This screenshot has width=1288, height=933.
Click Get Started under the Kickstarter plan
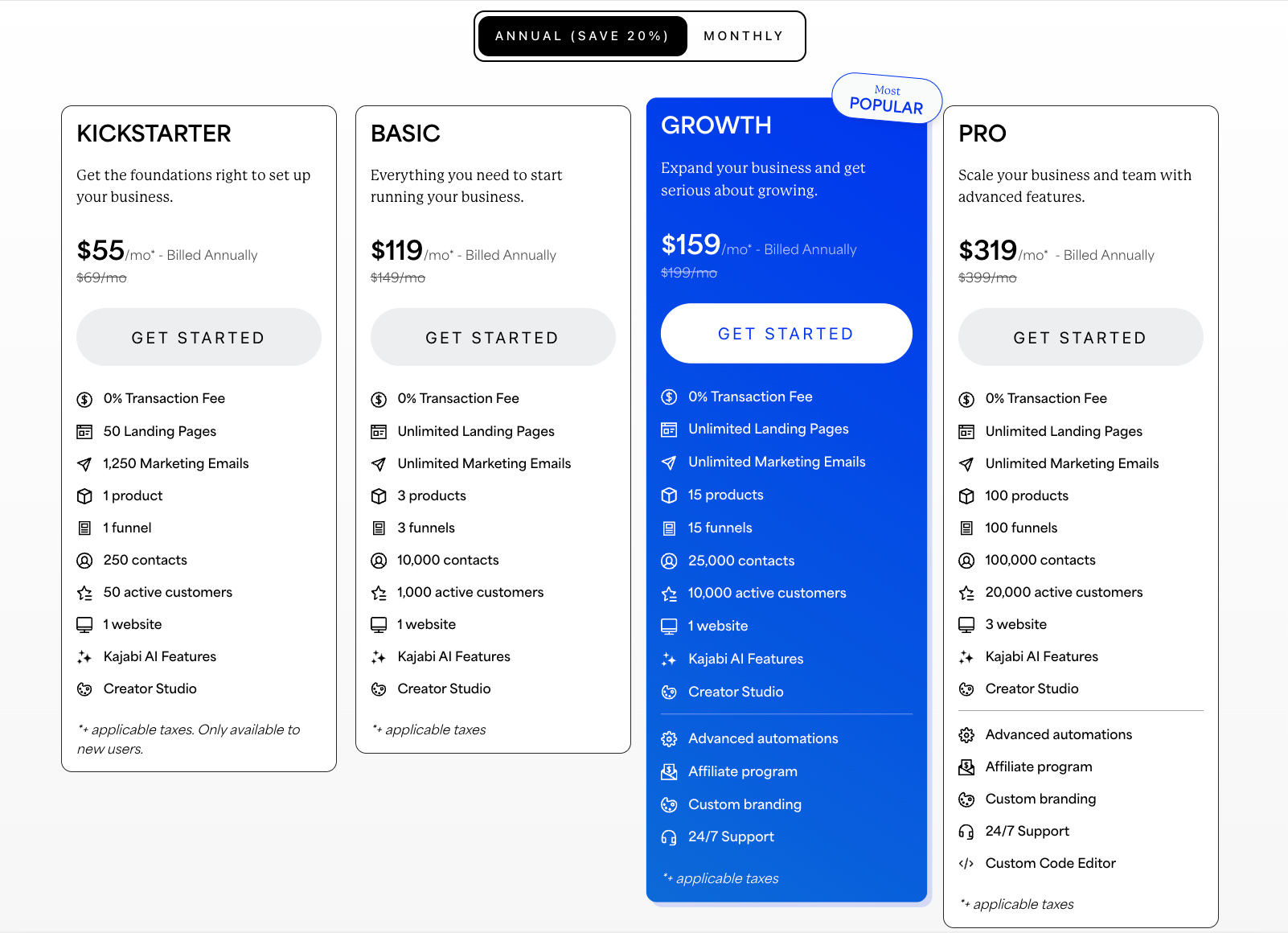(198, 337)
